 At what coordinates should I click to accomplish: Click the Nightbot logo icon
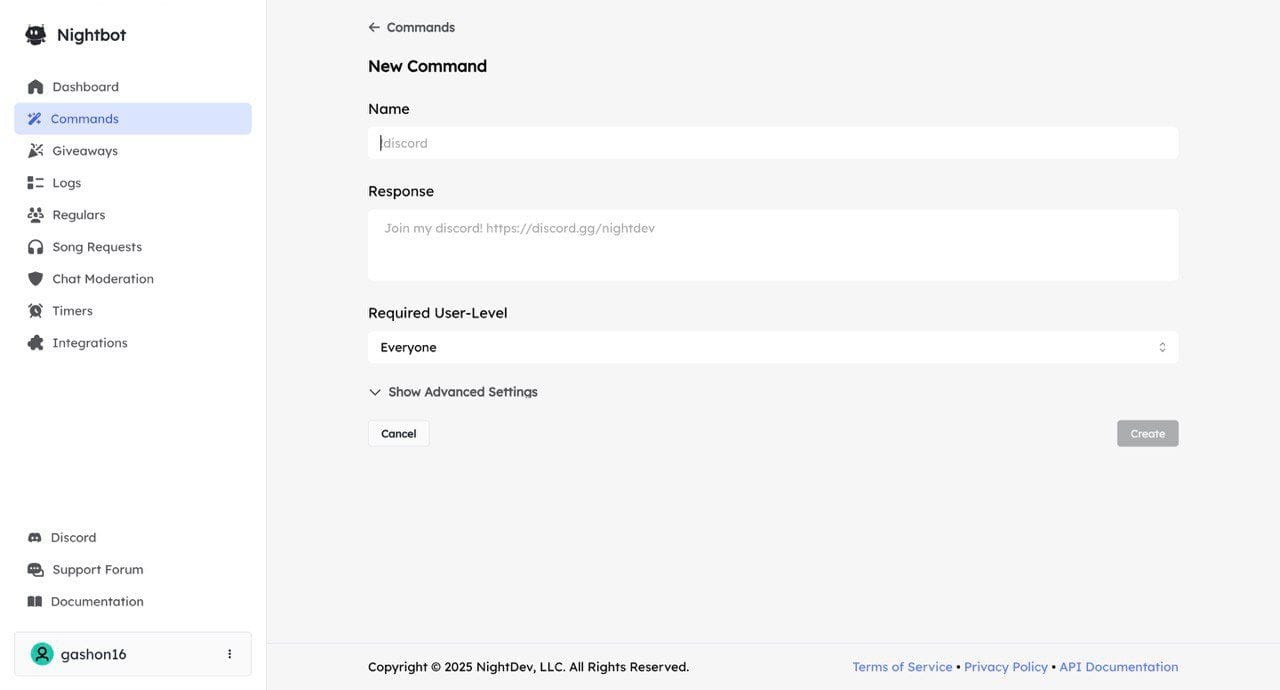coord(36,35)
